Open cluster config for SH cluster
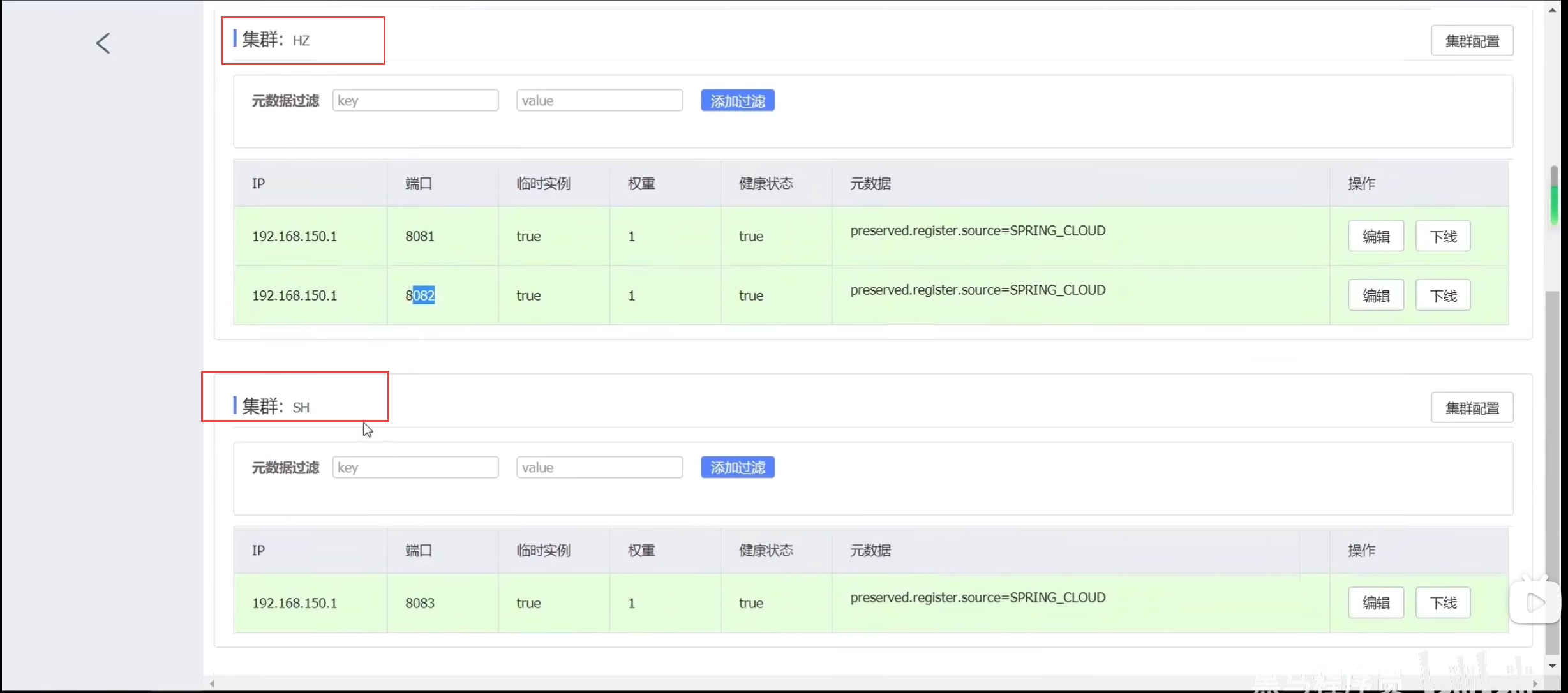Viewport: 1568px width, 693px height. (1472, 408)
